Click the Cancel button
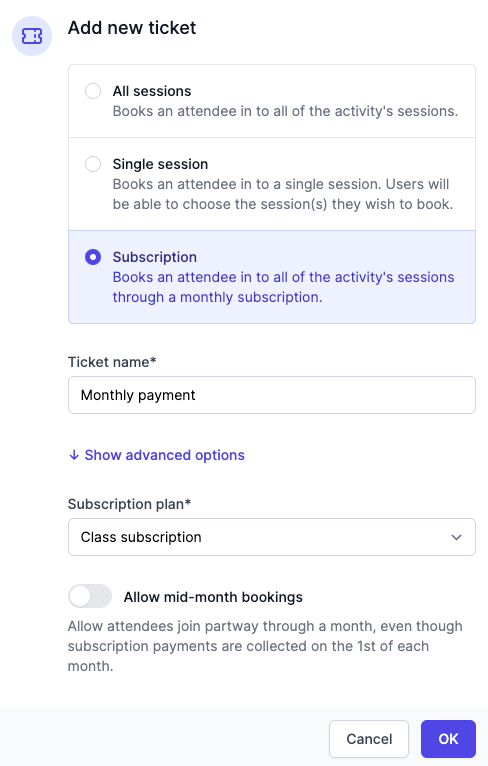The height and width of the screenshot is (766, 488). 369,739
